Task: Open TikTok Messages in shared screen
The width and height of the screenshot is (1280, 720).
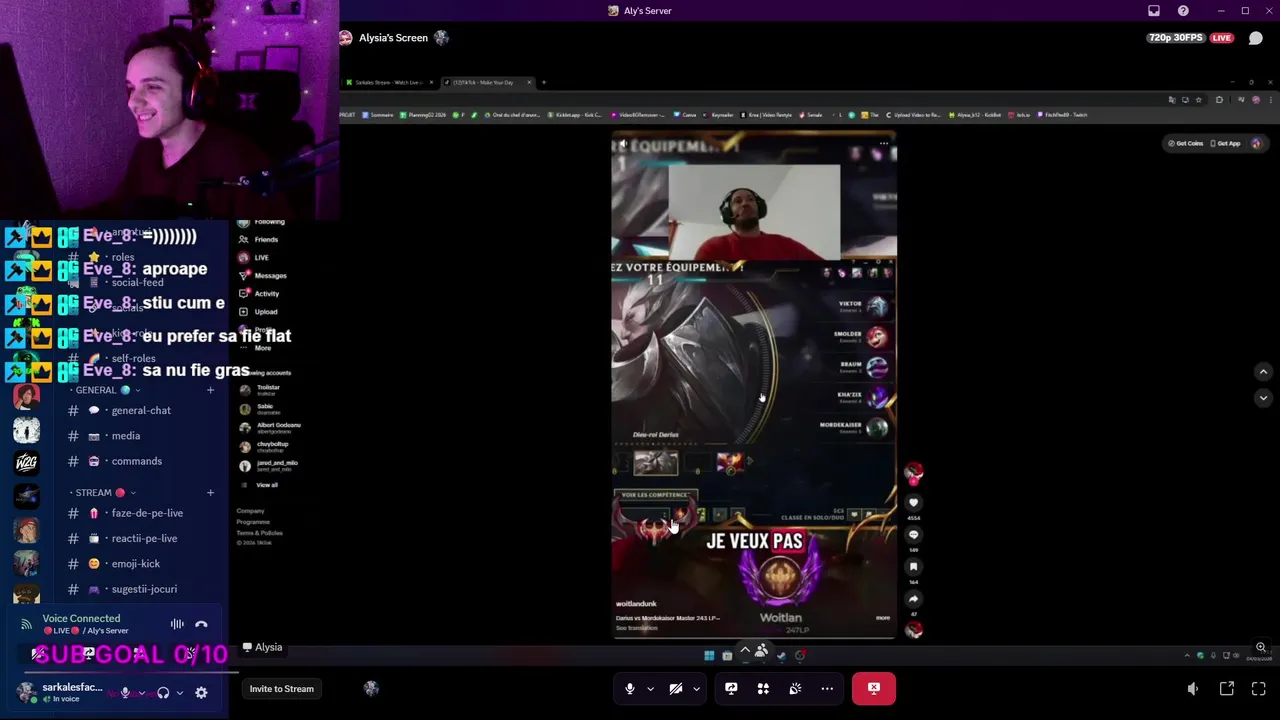Action: point(263,276)
